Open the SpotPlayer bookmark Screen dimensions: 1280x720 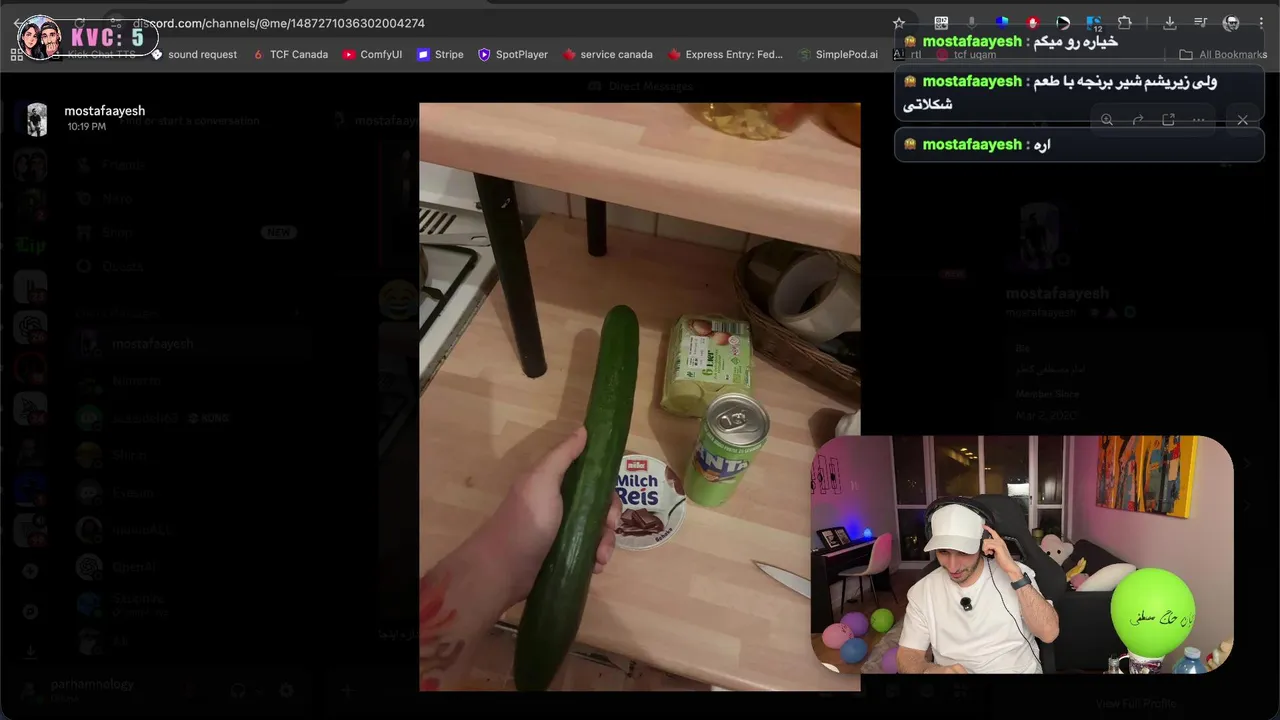pos(513,55)
